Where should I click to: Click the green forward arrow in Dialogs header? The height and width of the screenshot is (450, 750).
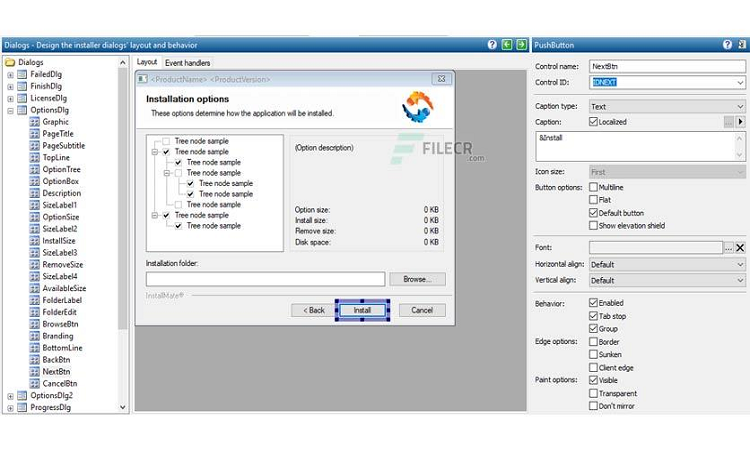(521, 45)
